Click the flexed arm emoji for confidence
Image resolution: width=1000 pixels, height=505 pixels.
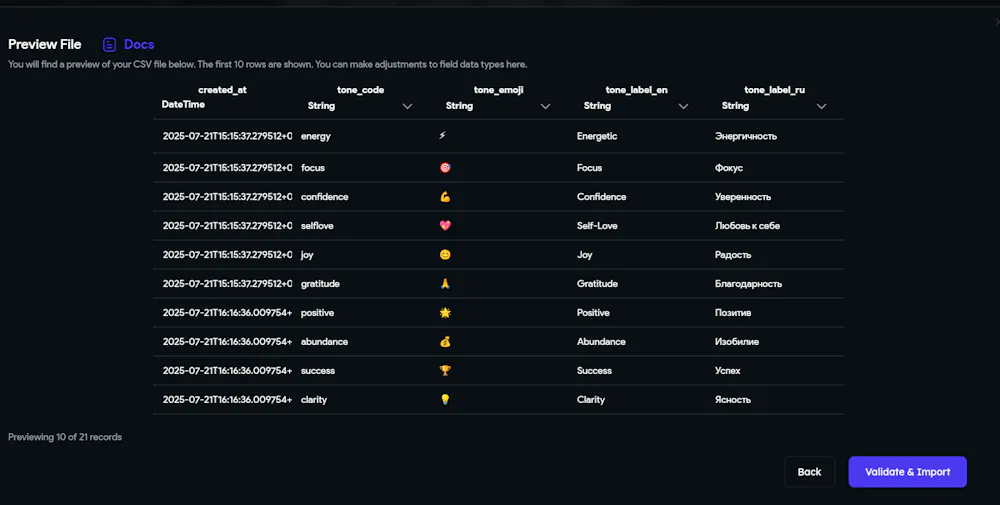(445, 197)
